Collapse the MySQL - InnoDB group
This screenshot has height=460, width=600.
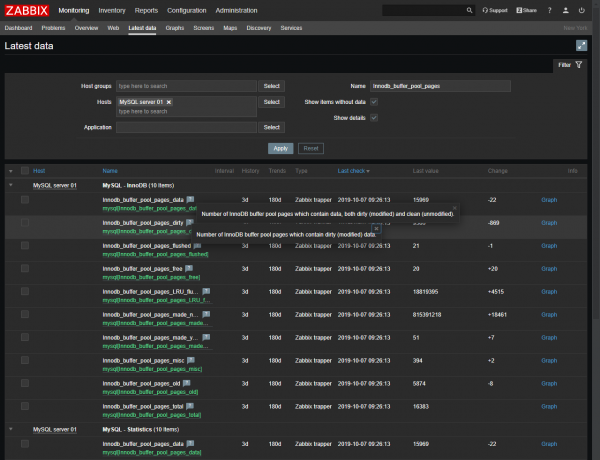(11, 185)
